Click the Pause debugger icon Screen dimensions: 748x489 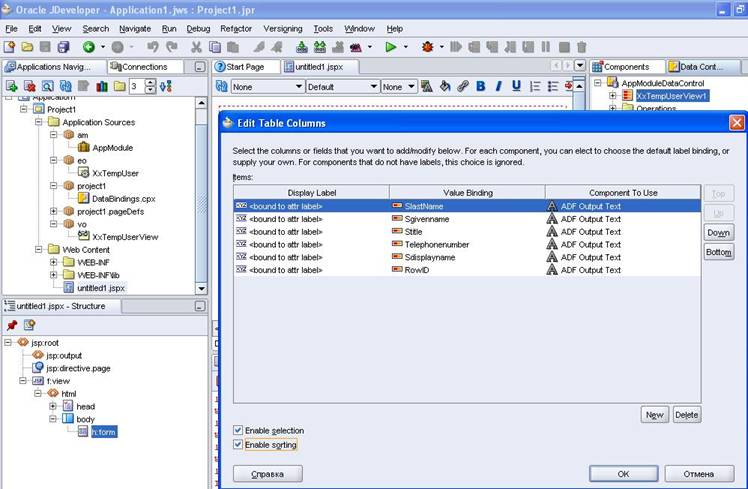click(546, 47)
